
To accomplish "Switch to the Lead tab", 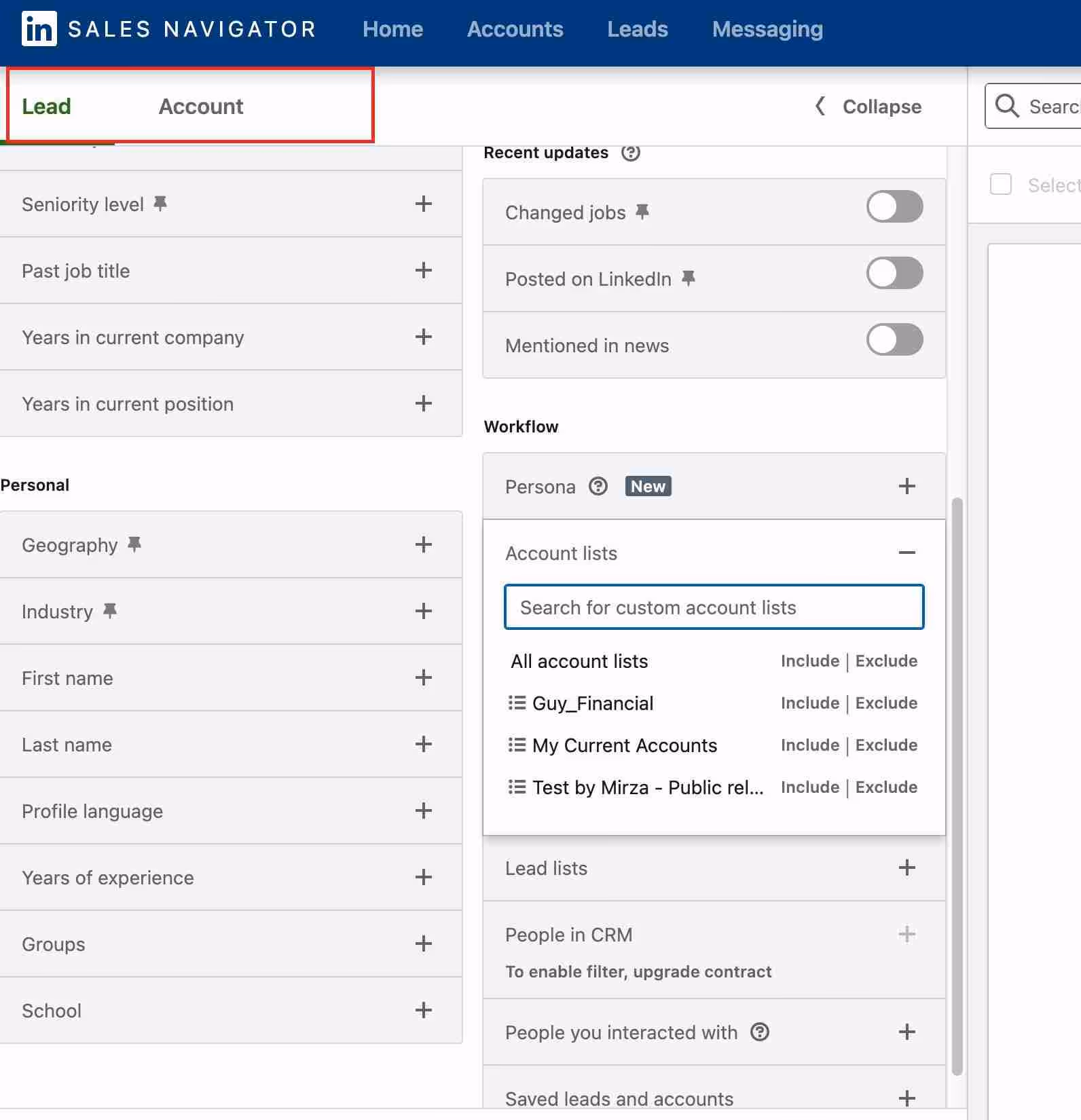I will [x=46, y=106].
